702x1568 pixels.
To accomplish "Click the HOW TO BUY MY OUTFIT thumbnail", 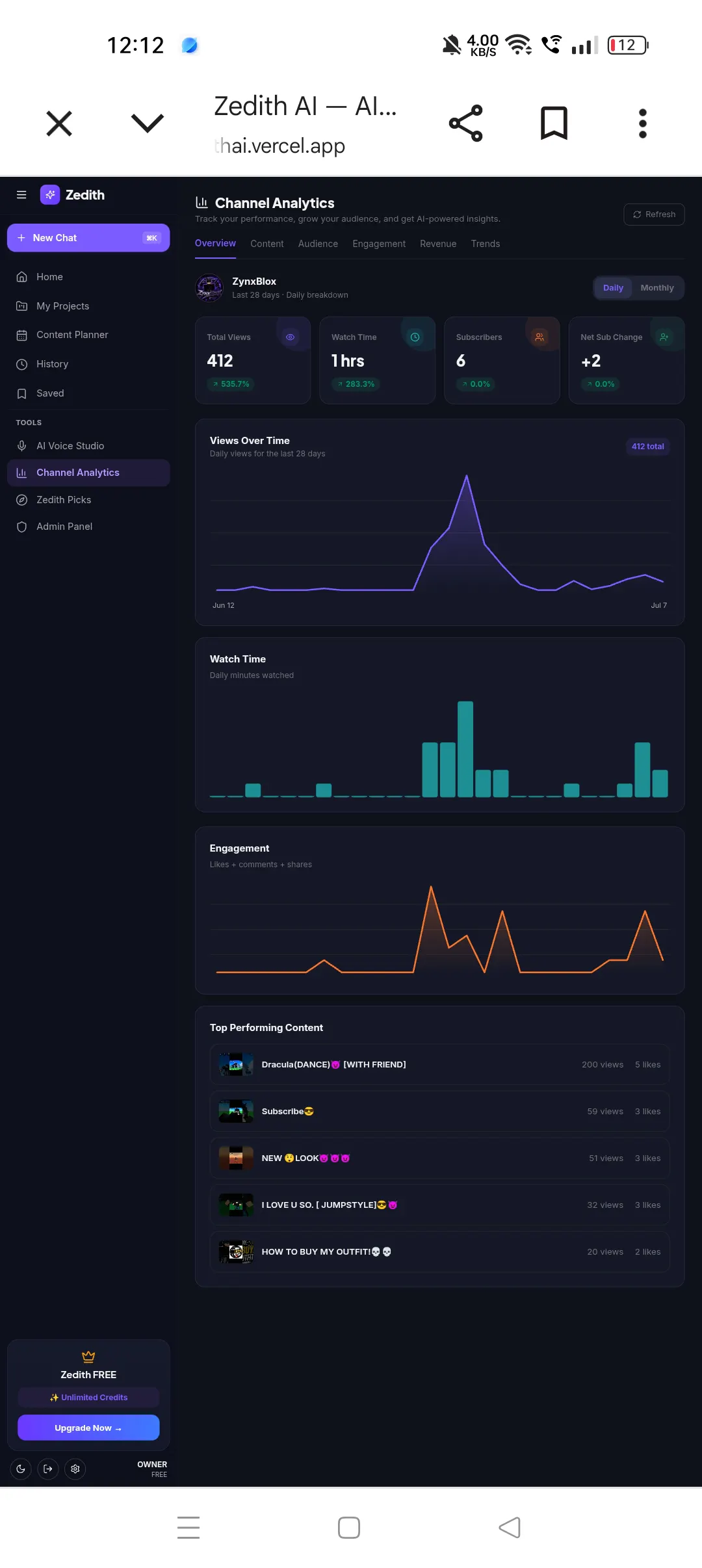I will pos(236,1251).
